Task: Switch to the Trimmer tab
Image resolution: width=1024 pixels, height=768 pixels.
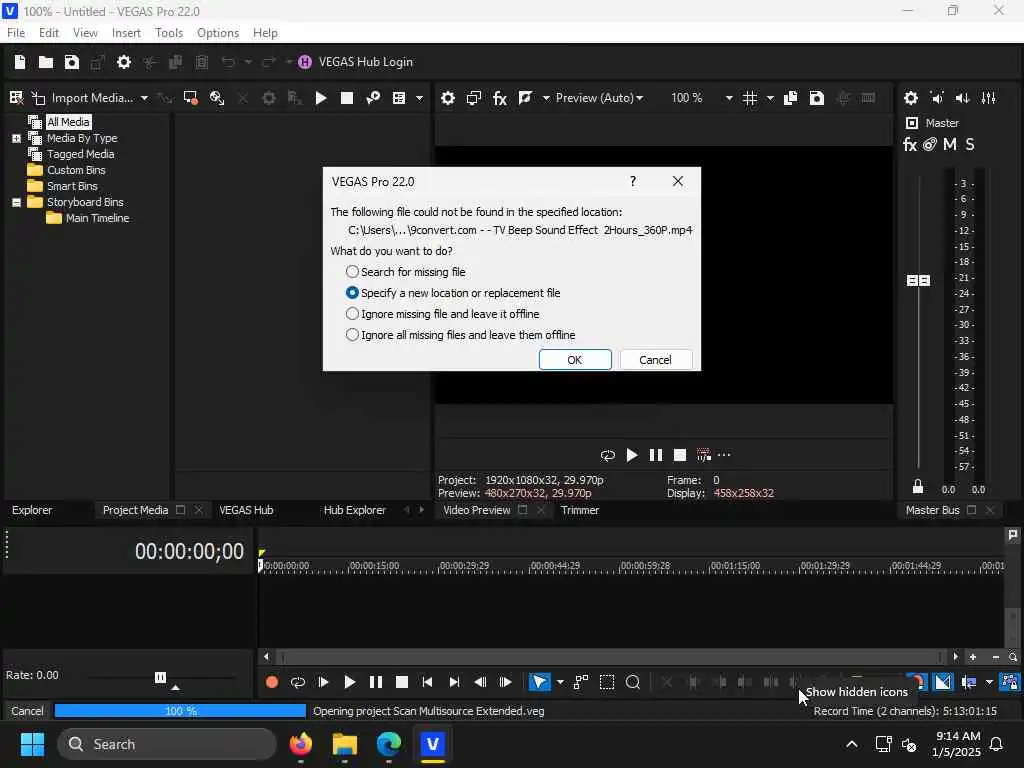Action: 580,510
